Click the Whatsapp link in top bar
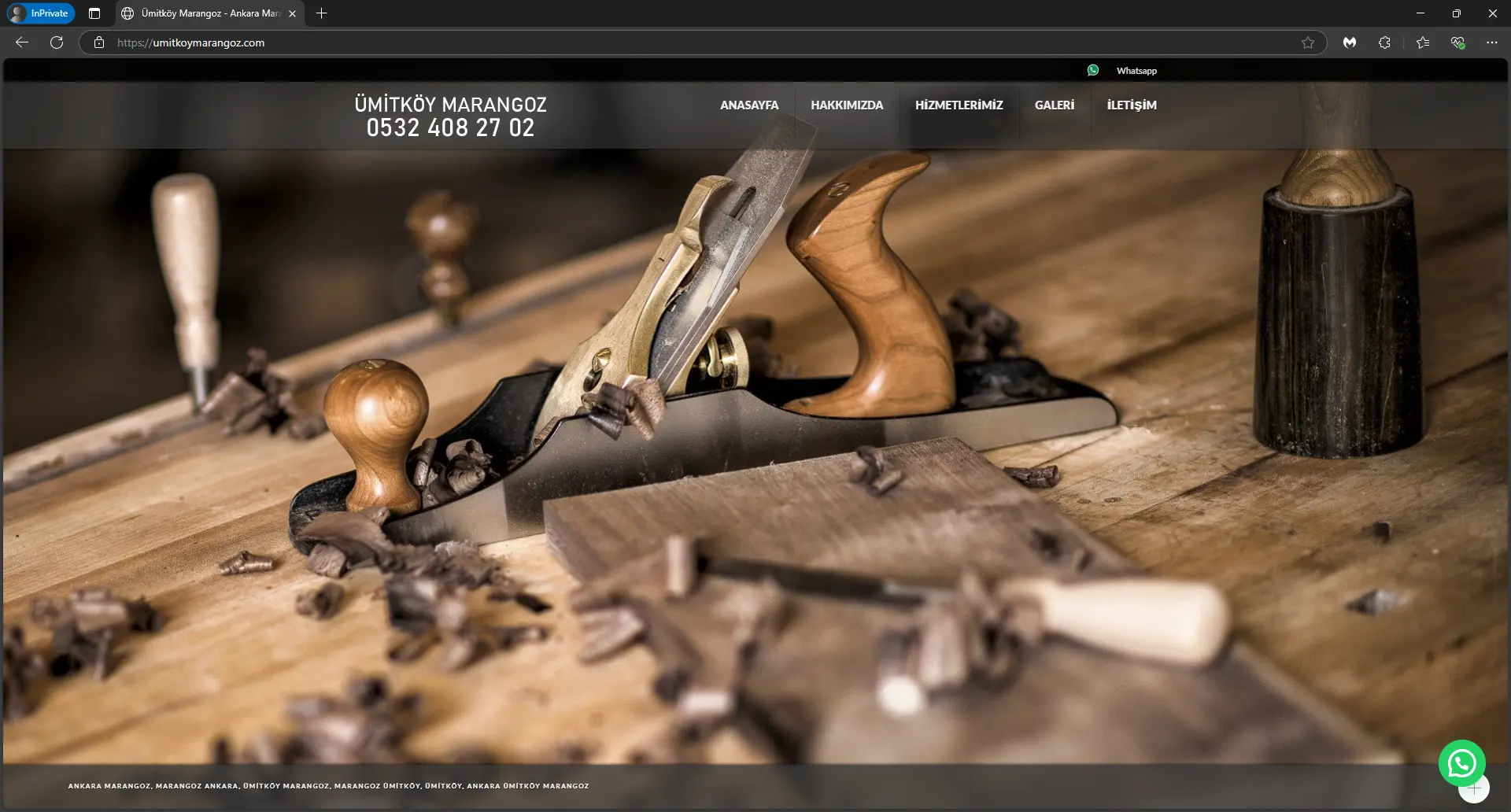 coord(1136,71)
